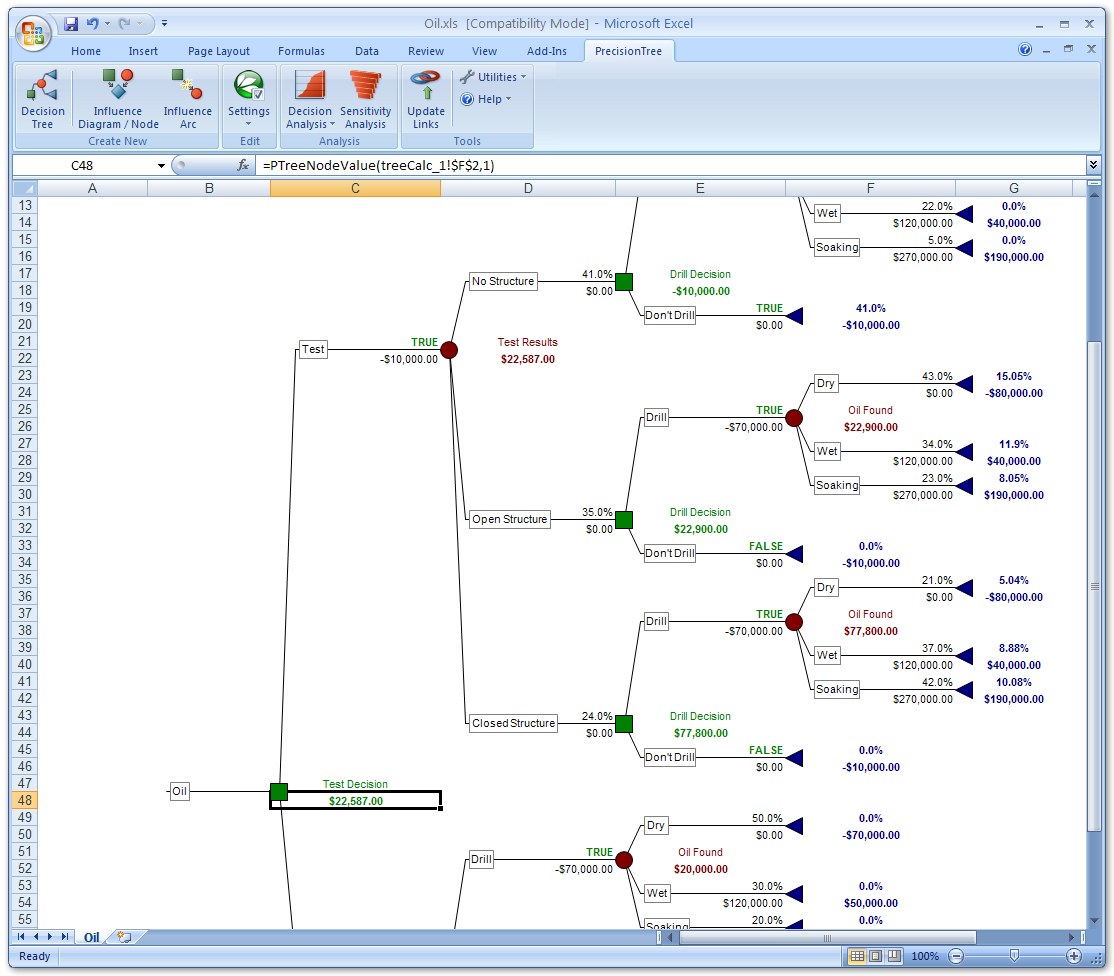Open the Name Box dropdown
This screenshot has width=1114, height=976.
pos(161,166)
